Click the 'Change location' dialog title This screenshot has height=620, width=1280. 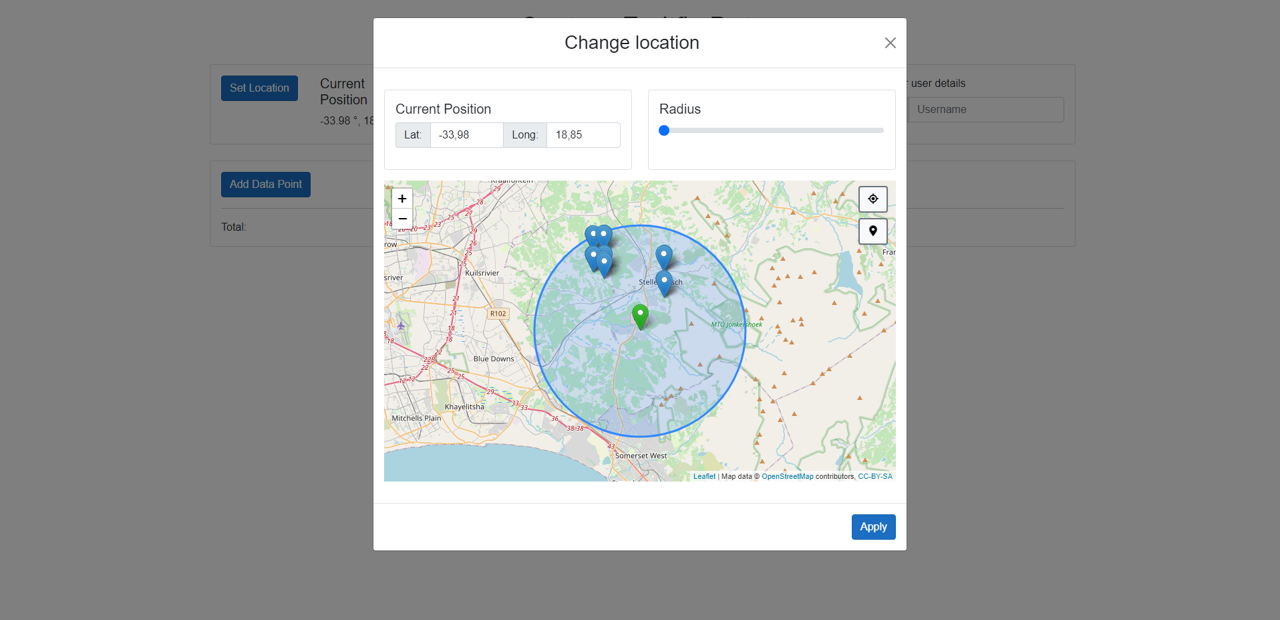(x=632, y=43)
